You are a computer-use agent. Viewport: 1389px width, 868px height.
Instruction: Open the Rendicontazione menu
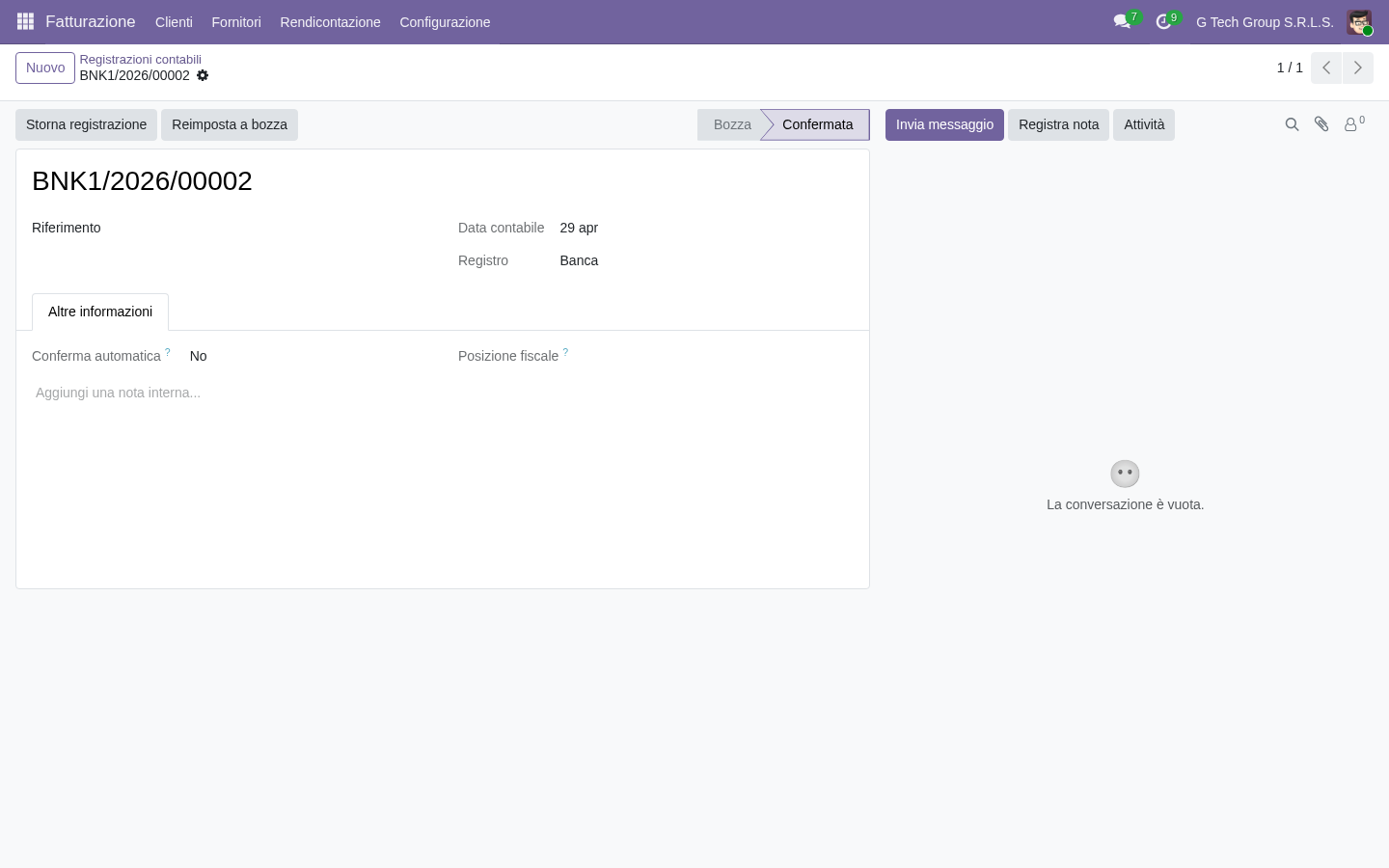330,22
